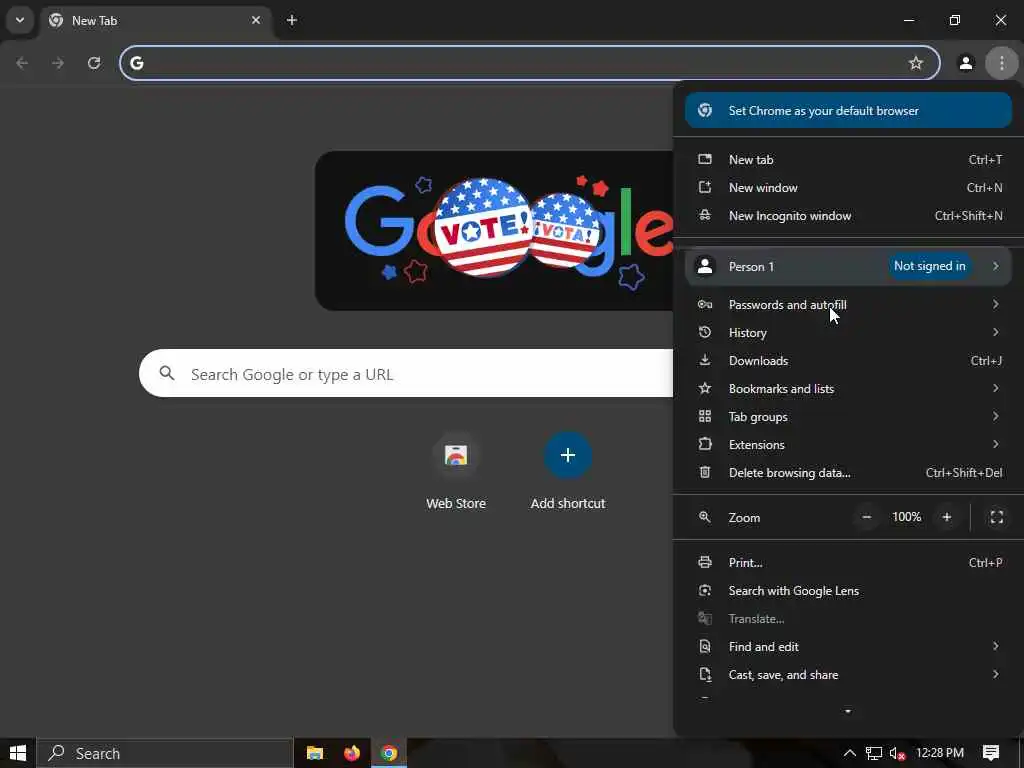Click the key icon beside Passwords and autofill
1024x768 pixels.
[705, 304]
